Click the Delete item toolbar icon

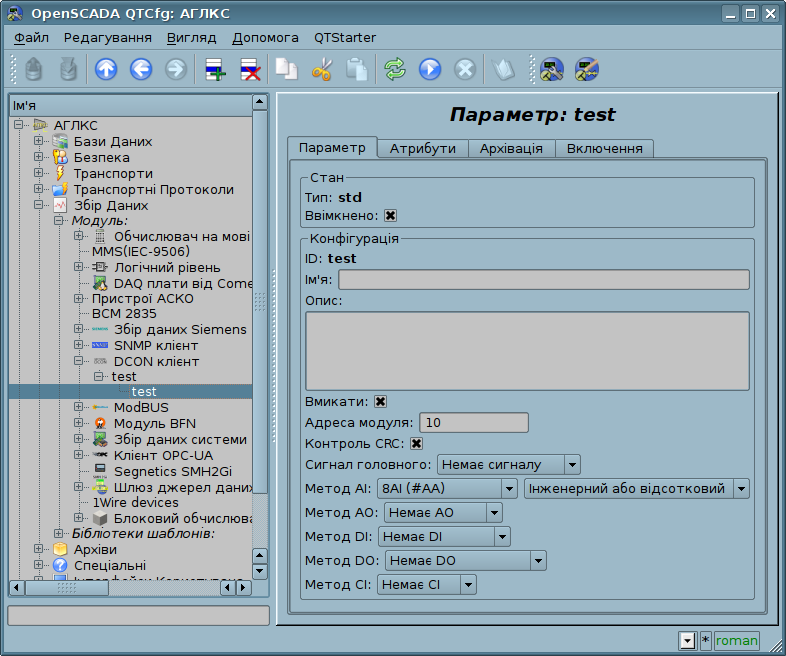pos(250,69)
